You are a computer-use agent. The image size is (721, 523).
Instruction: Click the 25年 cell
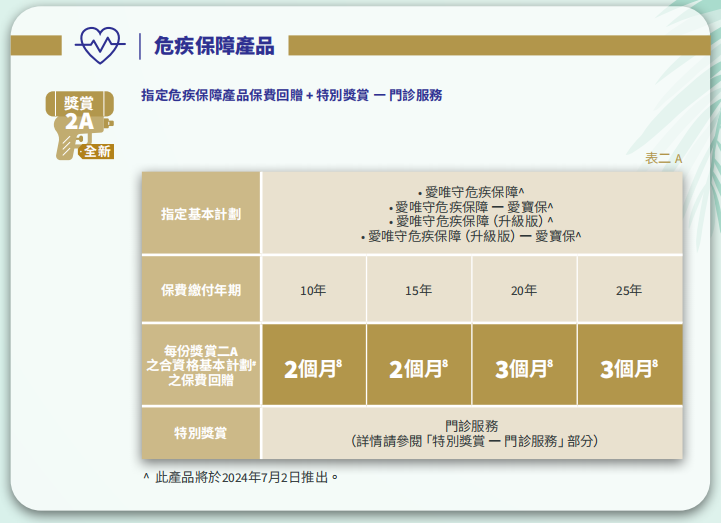click(629, 290)
